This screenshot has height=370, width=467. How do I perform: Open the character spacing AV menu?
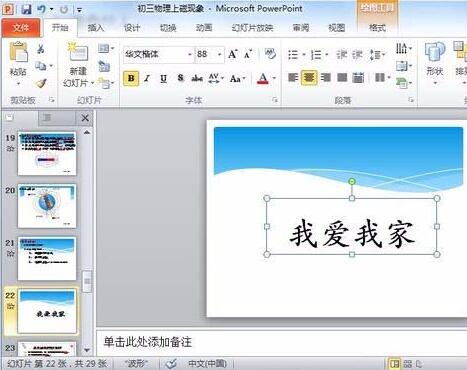[215, 78]
